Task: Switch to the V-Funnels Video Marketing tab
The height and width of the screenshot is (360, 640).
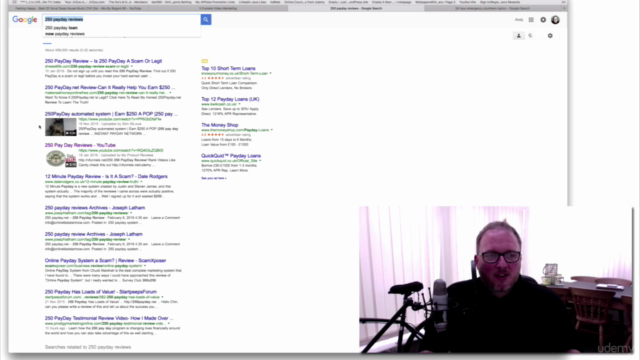Action: pyautogui.click(x=218, y=8)
